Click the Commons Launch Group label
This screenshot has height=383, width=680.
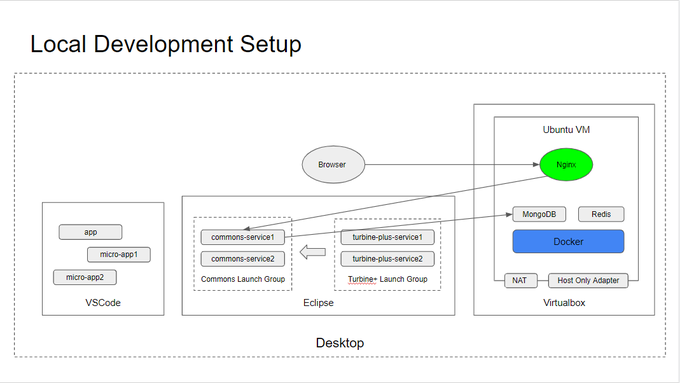(x=243, y=279)
